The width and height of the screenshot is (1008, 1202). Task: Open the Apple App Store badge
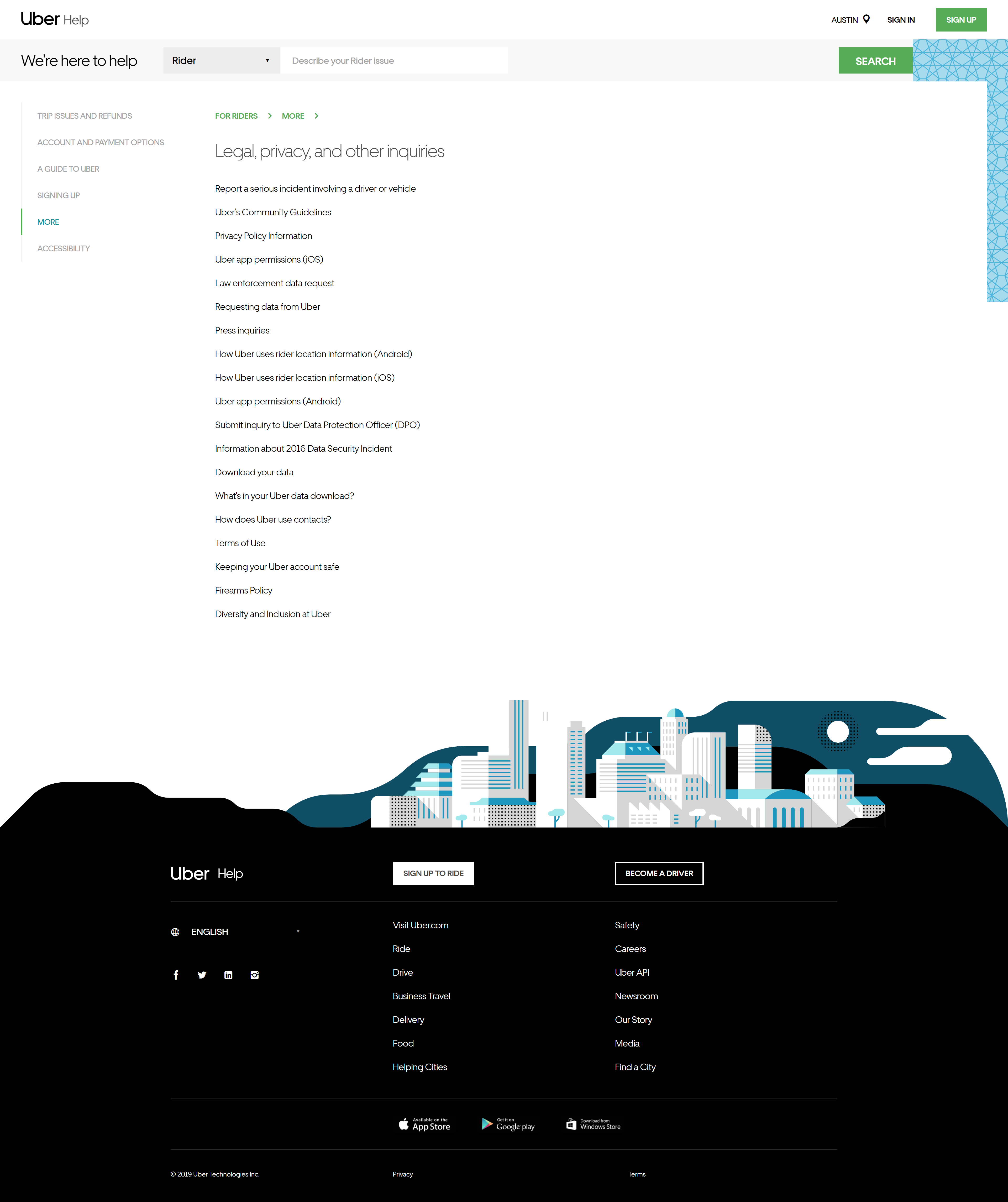pyautogui.click(x=424, y=1124)
